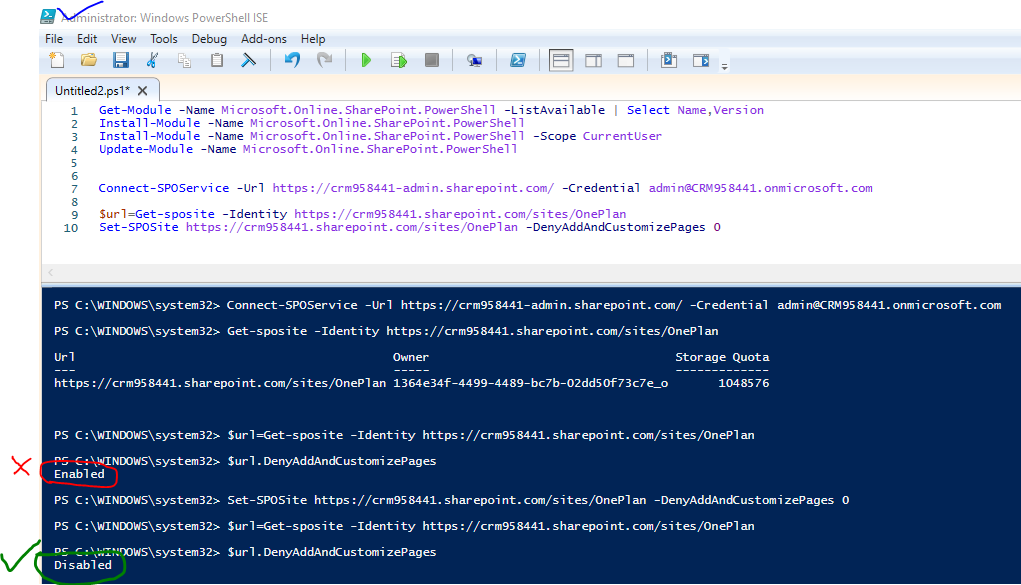Paste using the clipboard toolbar icon
1021x585 pixels.
tap(217, 61)
